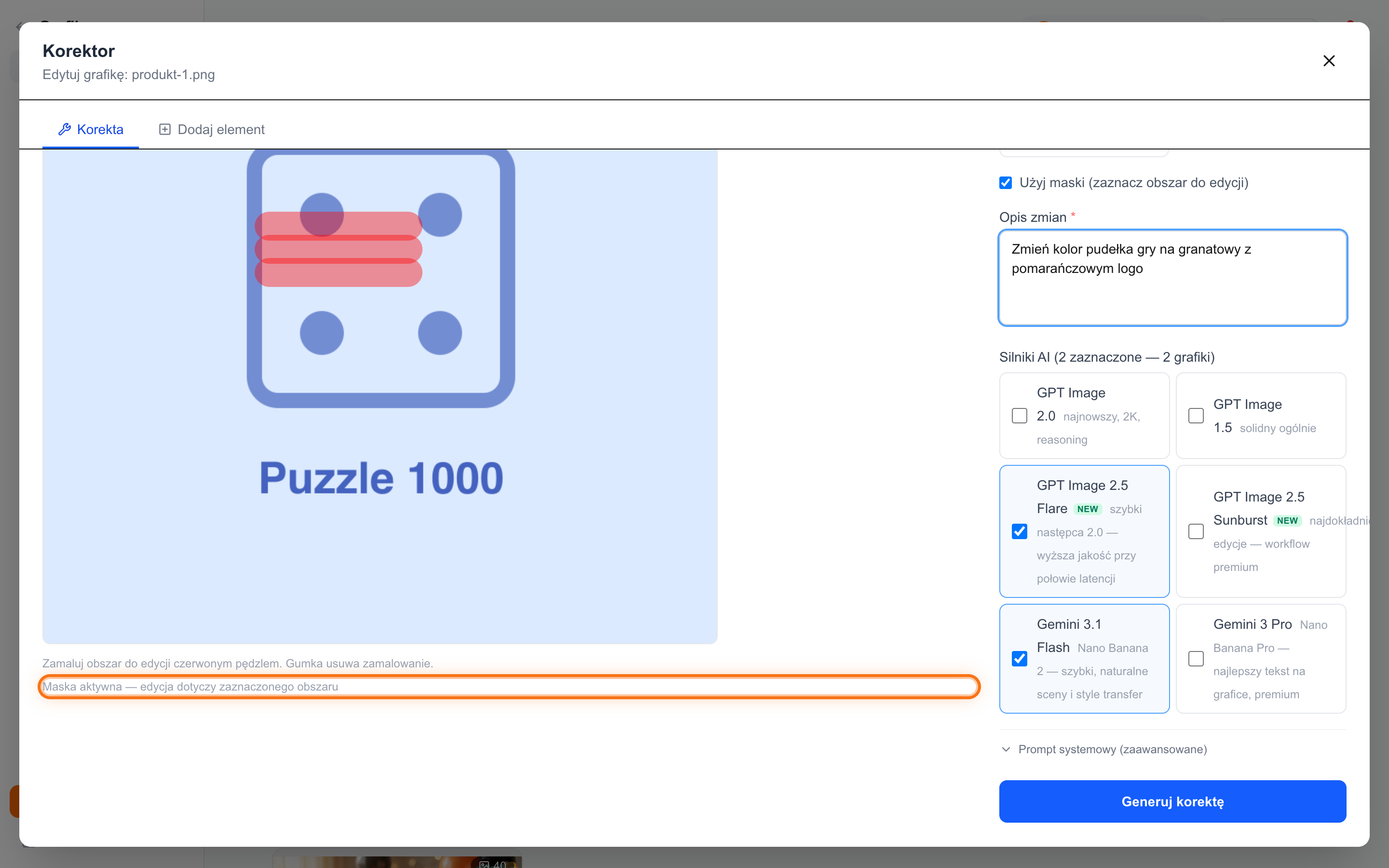Check the GPT Image 2.5 Sunburst engine
Image resolution: width=1389 pixels, height=868 pixels.
(x=1196, y=531)
